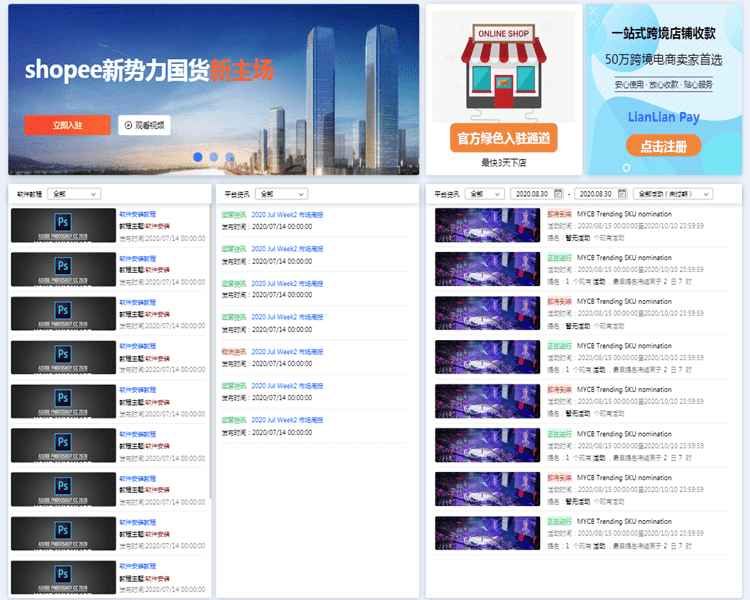Open the first MYCB Trending SKU thumbnail
The width and height of the screenshot is (750, 600).
487,225
